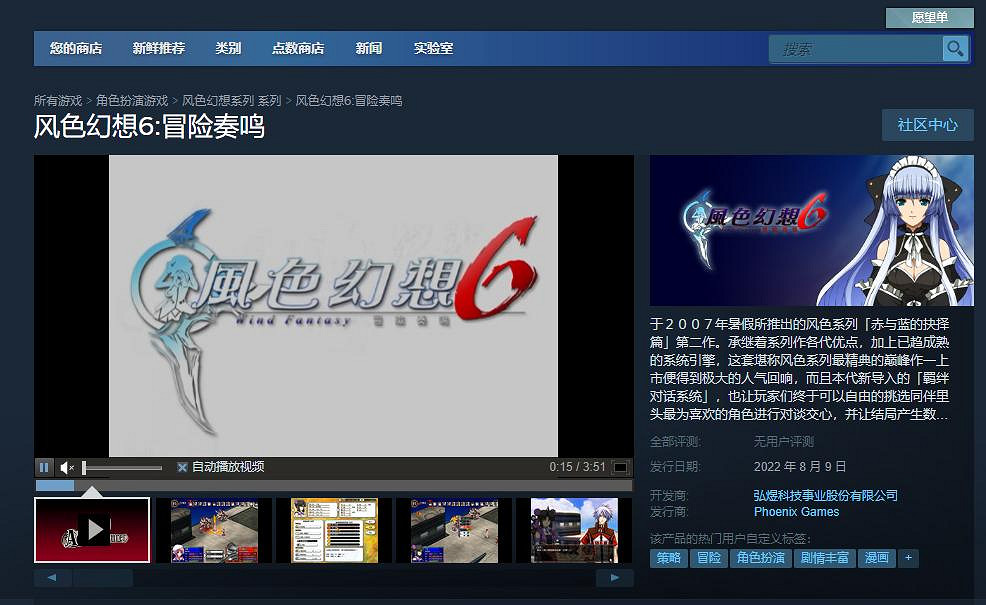
Task: Adjust the video volume slider
Action: (x=120, y=467)
